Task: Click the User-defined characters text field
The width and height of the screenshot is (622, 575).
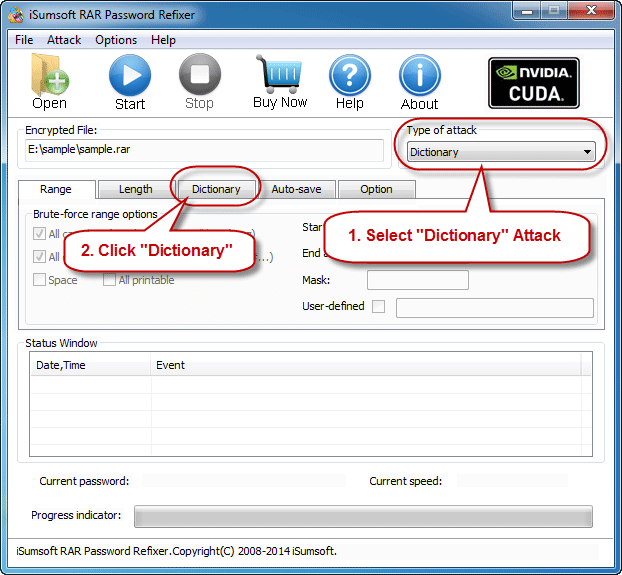Action: (x=495, y=308)
